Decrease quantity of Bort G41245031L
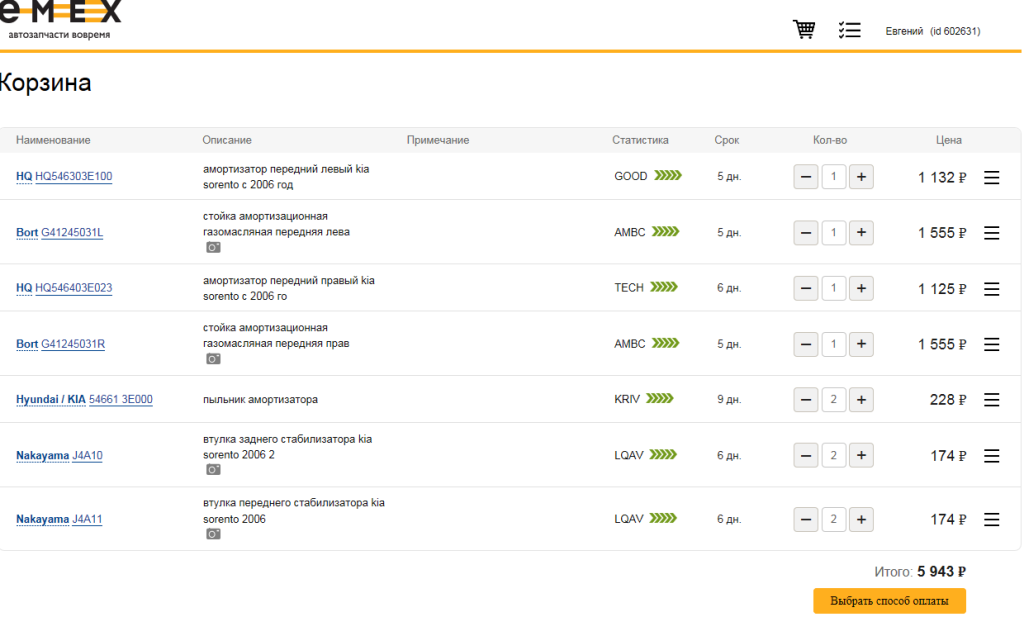Screen dimensions: 1024x617 tap(805, 233)
